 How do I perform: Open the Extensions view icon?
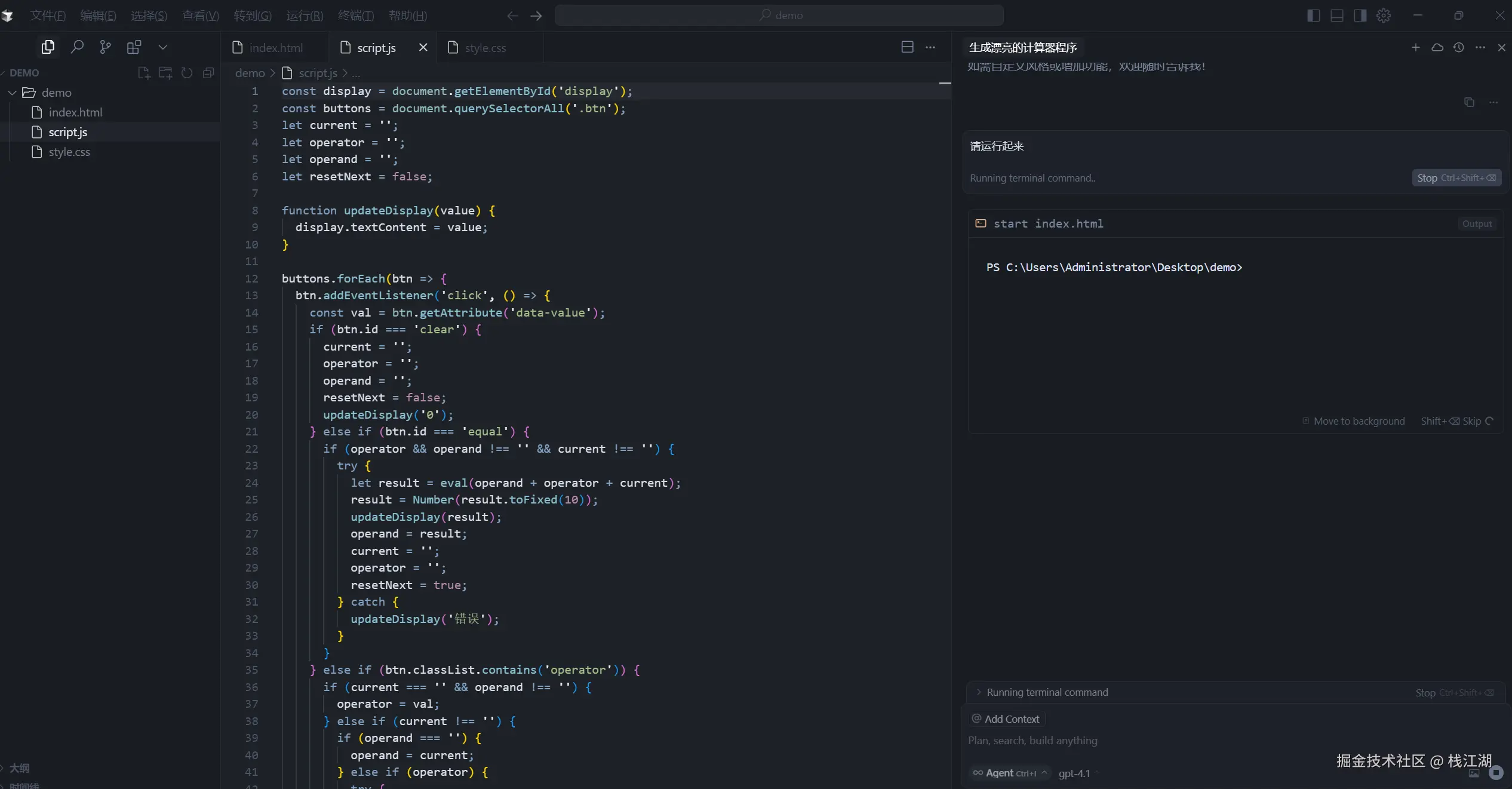[134, 47]
